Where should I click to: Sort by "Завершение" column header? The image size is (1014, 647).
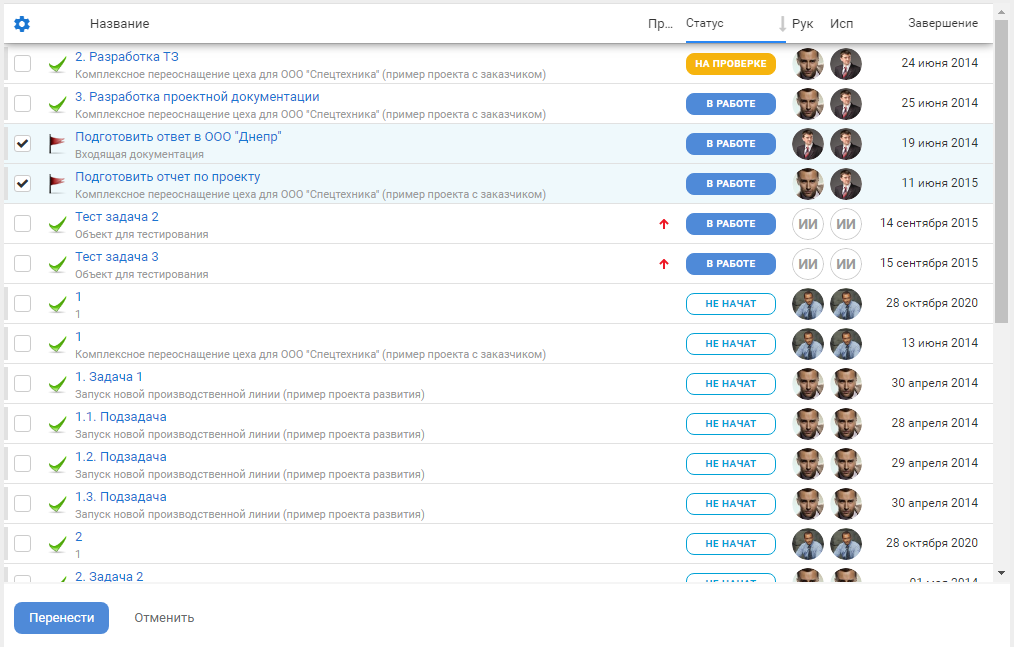[942, 23]
